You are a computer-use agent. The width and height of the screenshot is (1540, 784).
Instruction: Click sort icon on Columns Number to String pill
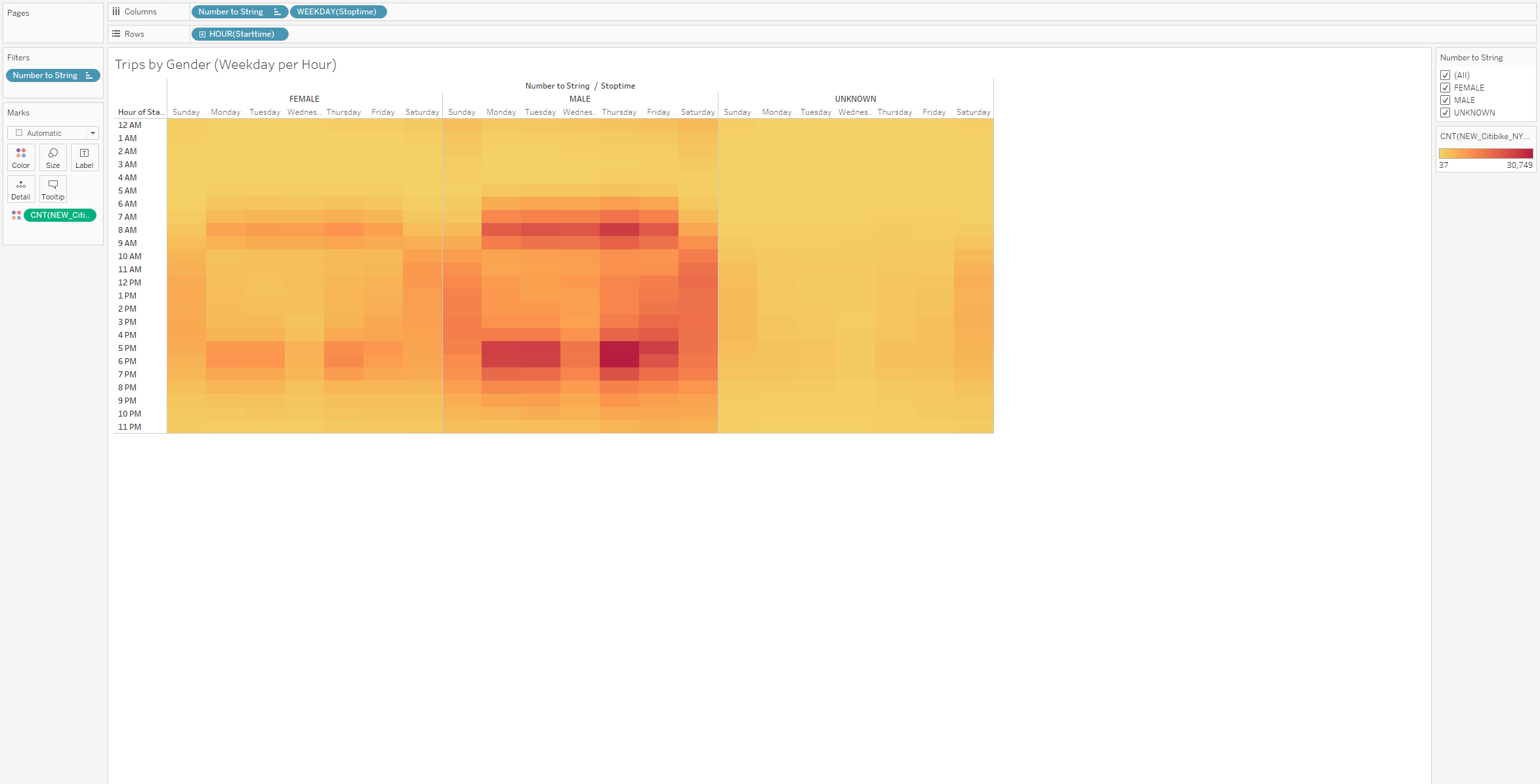coord(277,12)
